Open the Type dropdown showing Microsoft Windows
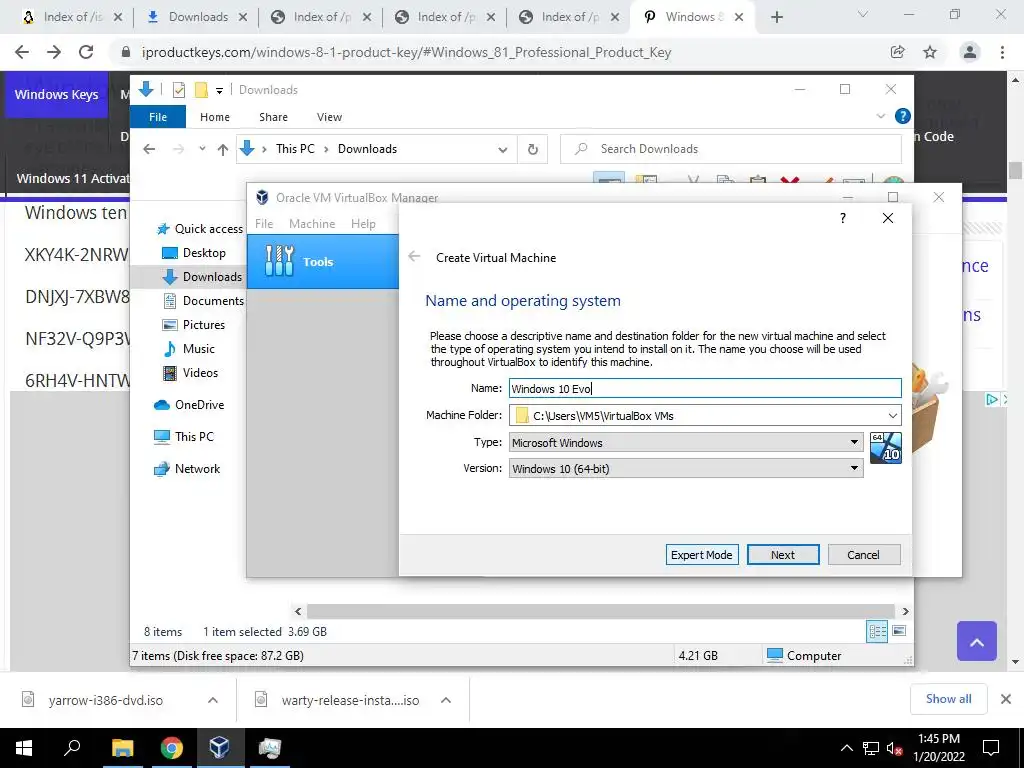 pos(686,442)
